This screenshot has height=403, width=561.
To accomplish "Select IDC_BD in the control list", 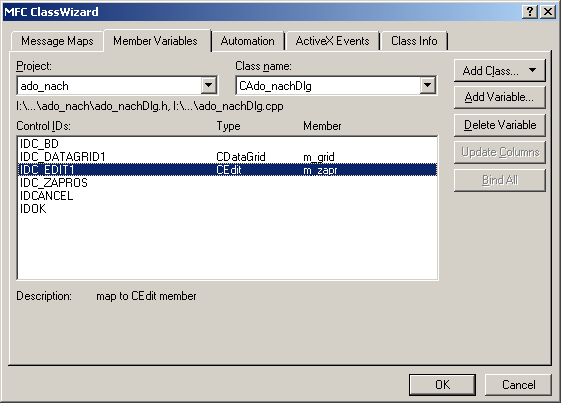I will 227,144.
